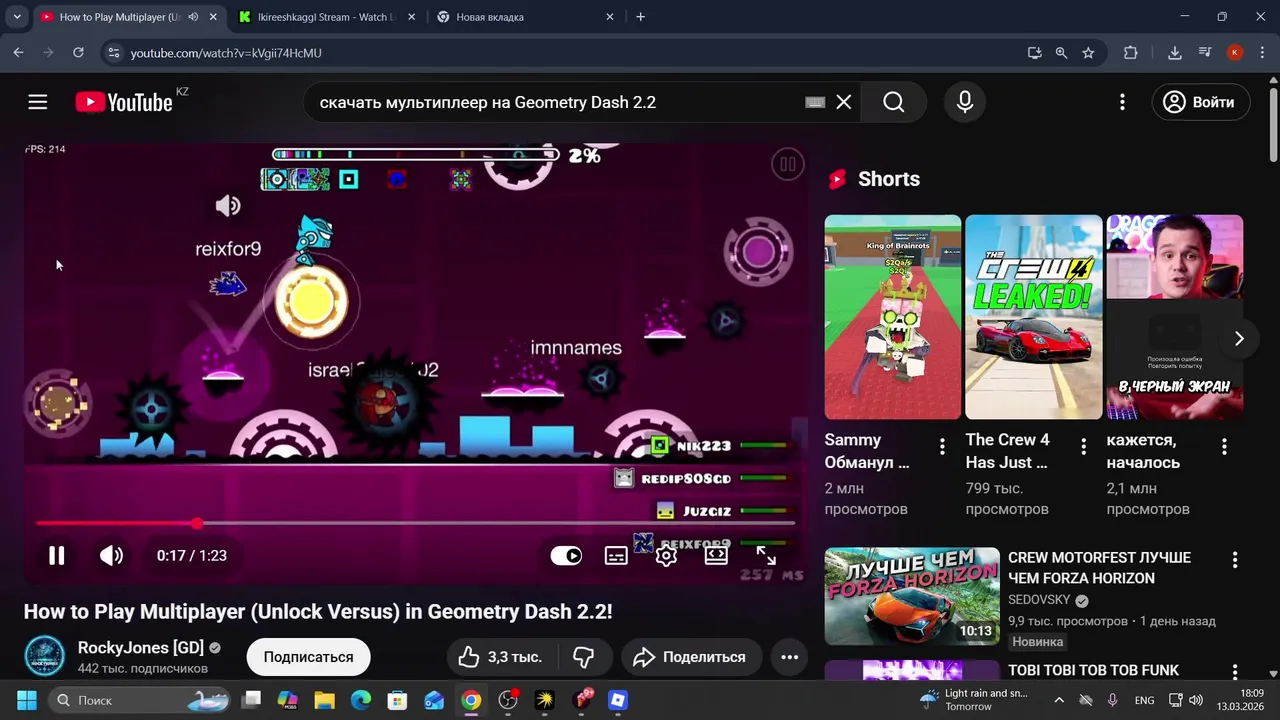Open more actions below the video
This screenshot has width=1280, height=720.
789,657
